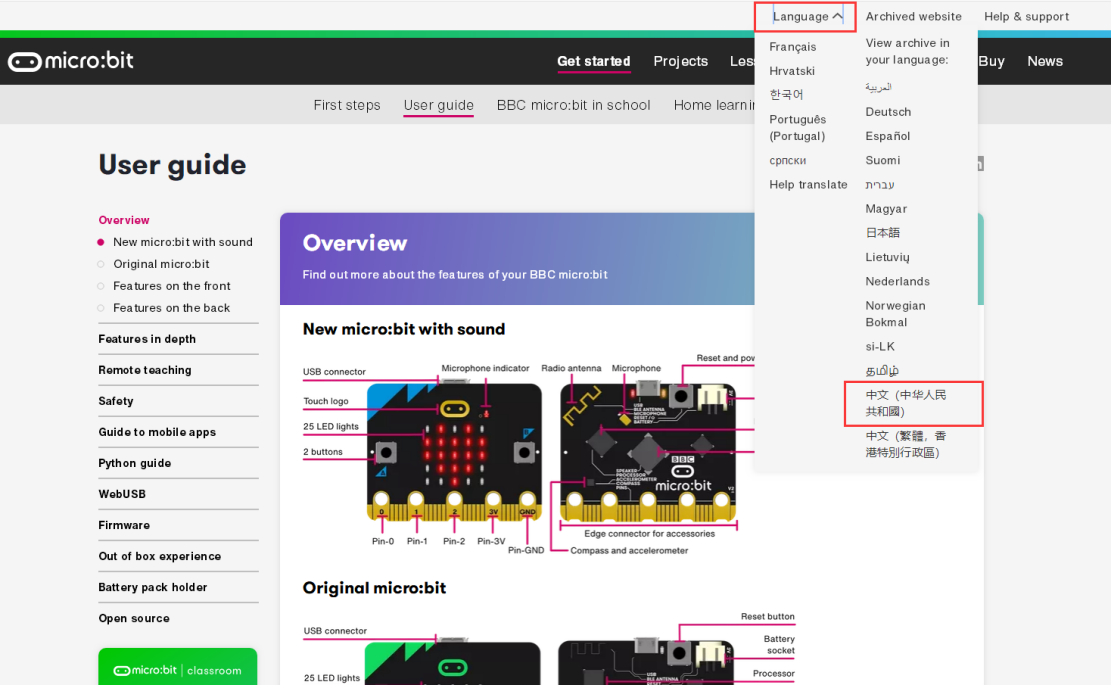
Task: Choose Magyar archive language
Action: pyautogui.click(x=886, y=209)
